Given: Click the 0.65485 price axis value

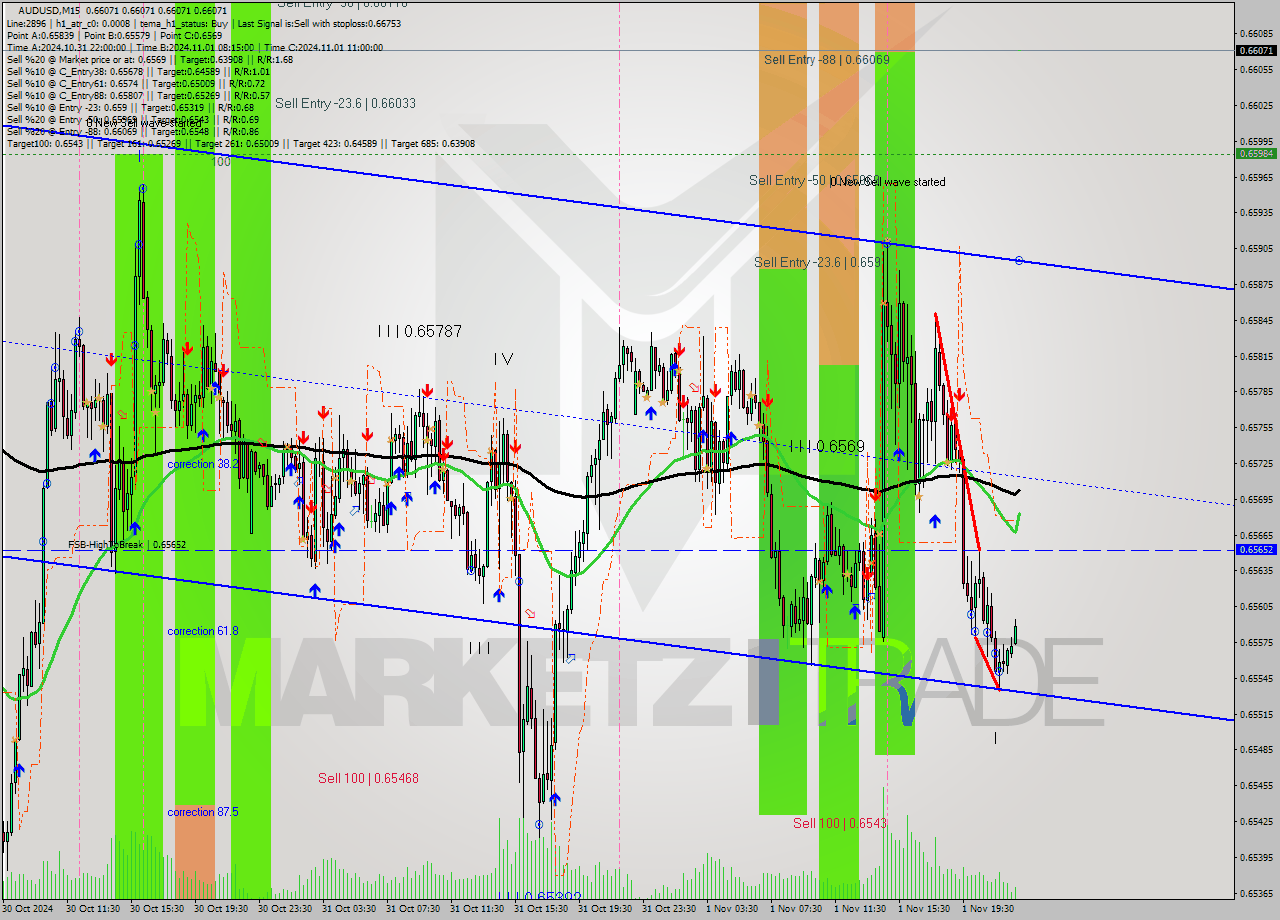Looking at the screenshot, I should tap(1256, 750).
